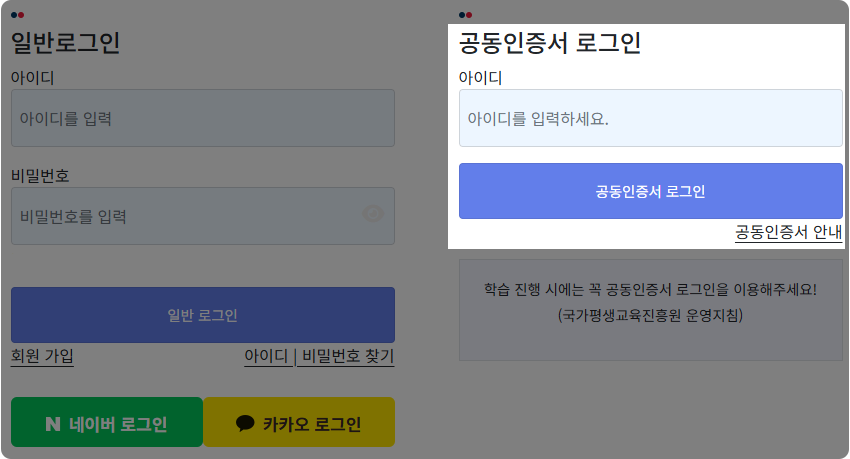Image resolution: width=850 pixels, height=459 pixels.
Task: Focus the 아이디를 입력 field under 일반로그인
Action: [x=203, y=118]
